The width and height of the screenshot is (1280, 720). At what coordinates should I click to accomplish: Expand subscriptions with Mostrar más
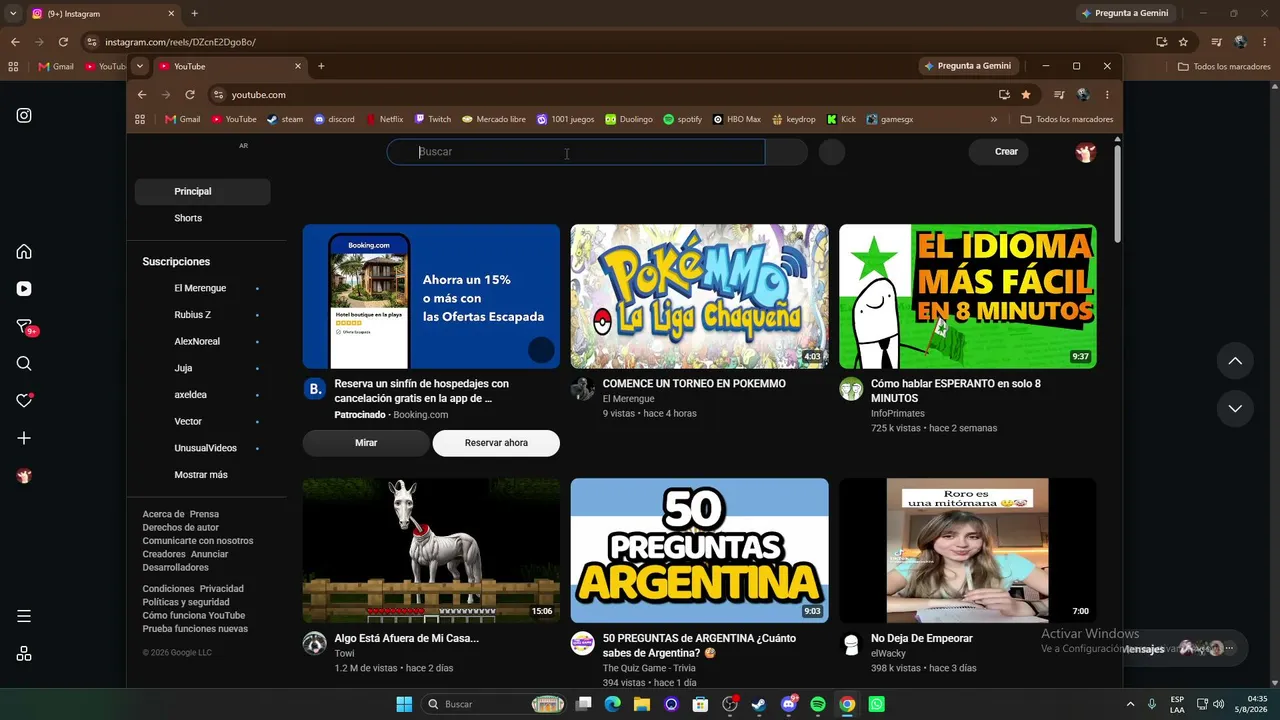pos(201,475)
